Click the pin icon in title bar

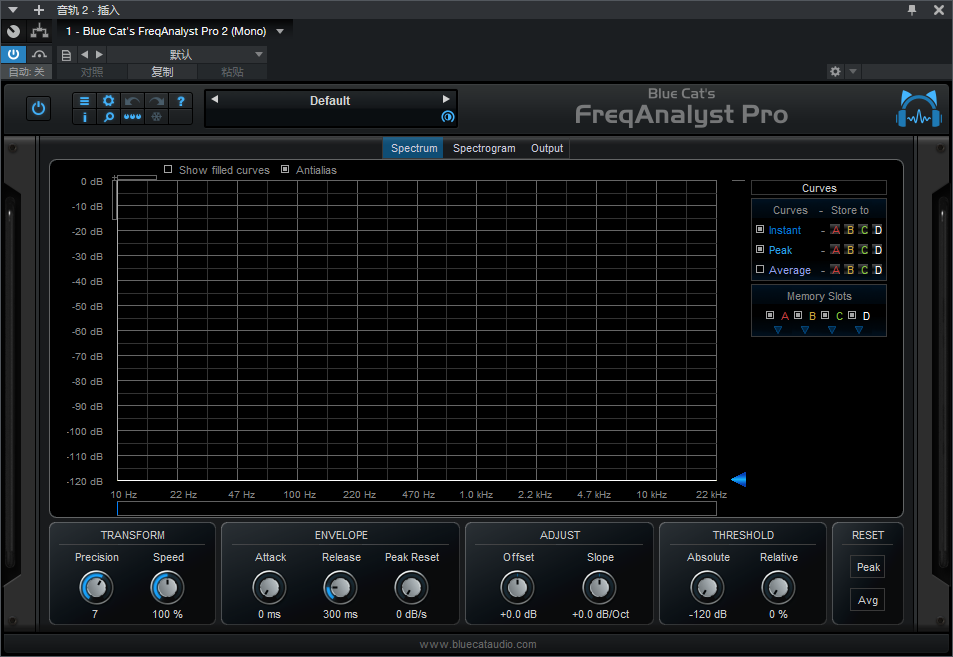click(x=912, y=10)
